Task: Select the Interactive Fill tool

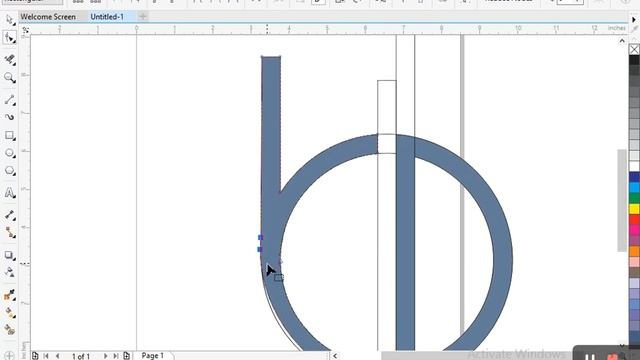Action: point(9,313)
